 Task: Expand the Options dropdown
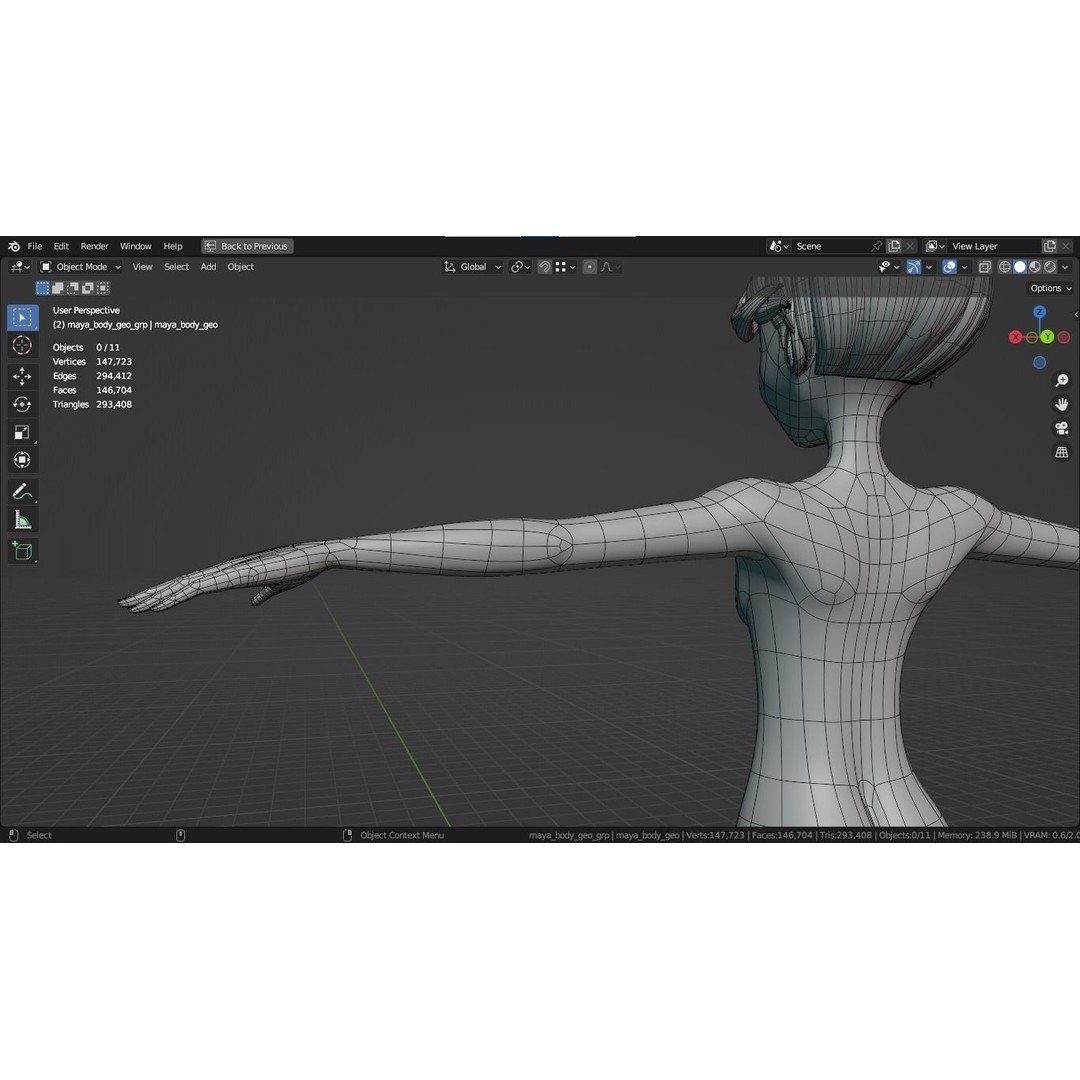(1051, 288)
